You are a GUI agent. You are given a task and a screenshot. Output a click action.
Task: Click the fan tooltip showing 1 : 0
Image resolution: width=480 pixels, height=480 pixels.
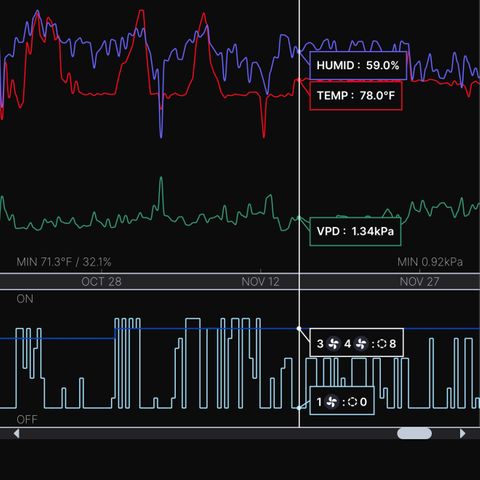click(342, 401)
